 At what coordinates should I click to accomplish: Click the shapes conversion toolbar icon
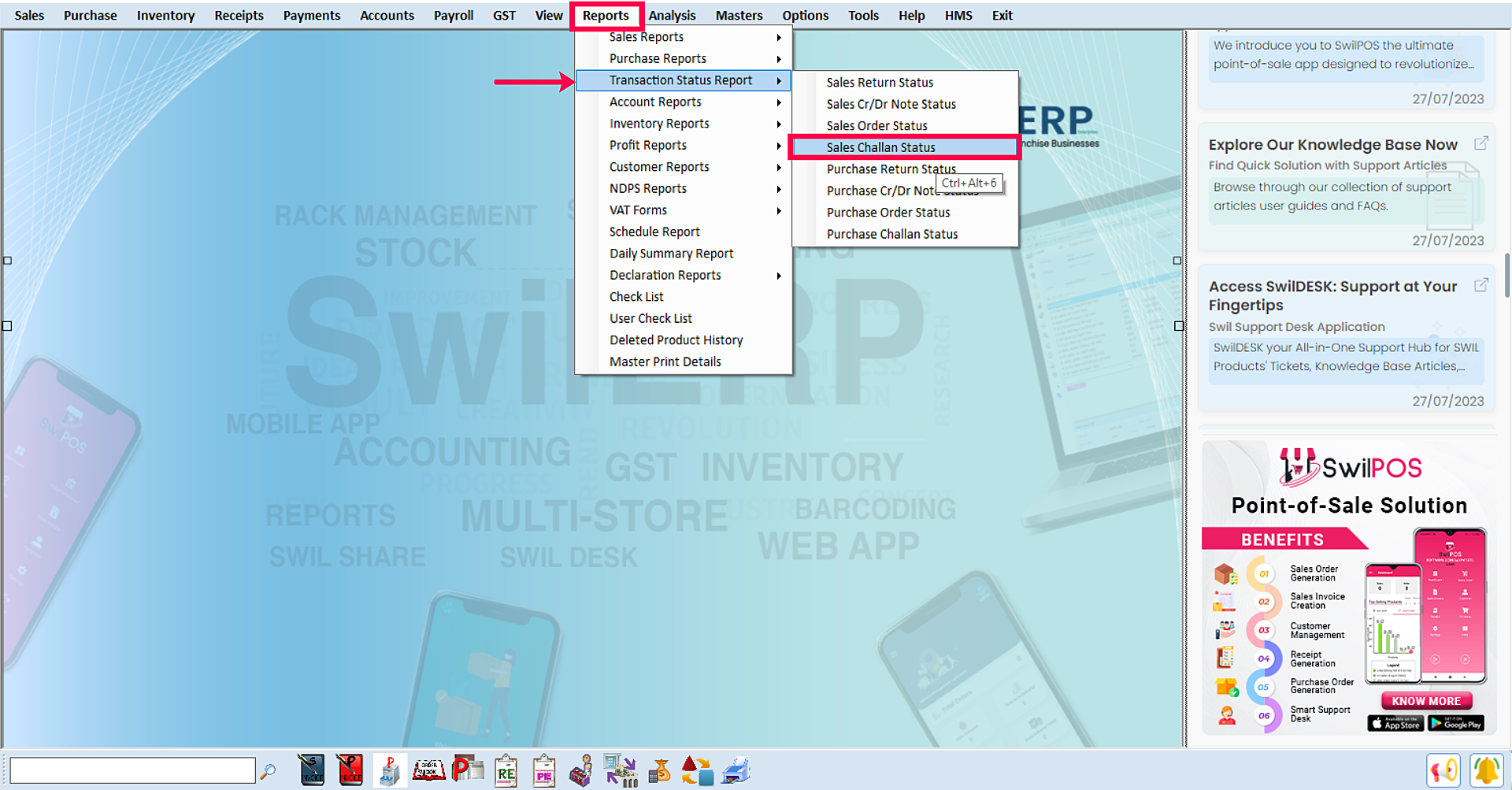coord(697,770)
